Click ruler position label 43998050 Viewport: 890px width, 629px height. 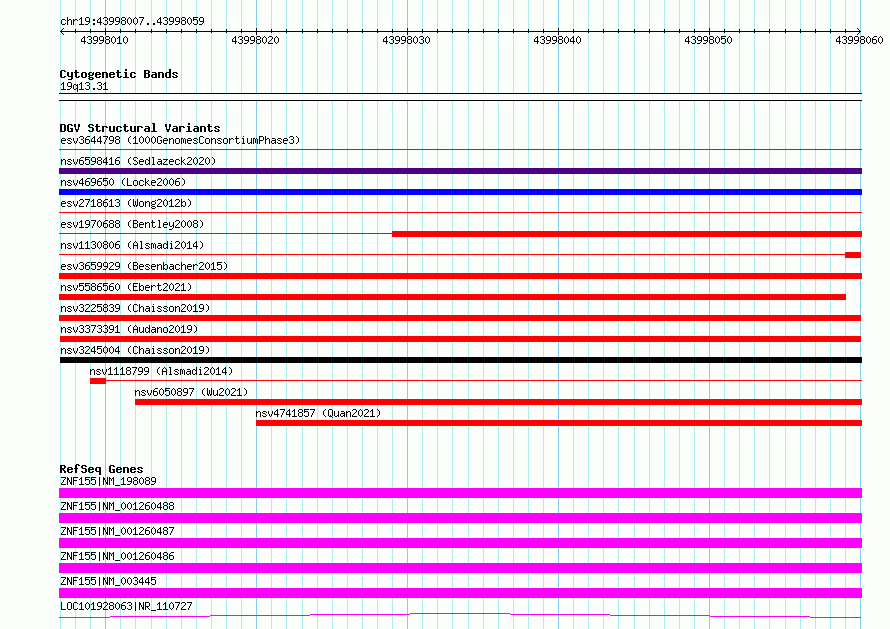pos(708,40)
